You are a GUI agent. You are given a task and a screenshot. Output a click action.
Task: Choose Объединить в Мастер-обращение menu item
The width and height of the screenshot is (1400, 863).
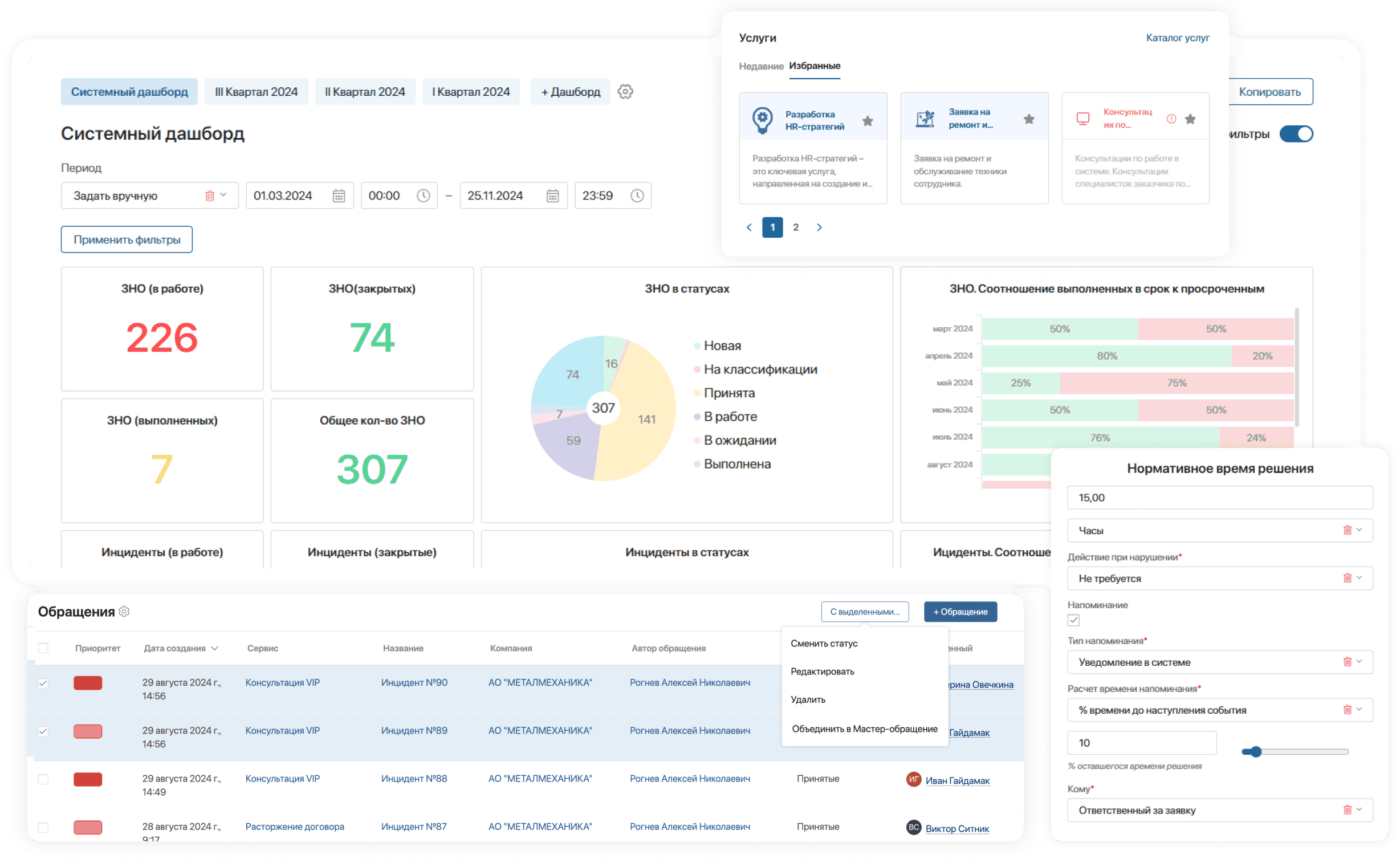point(864,729)
